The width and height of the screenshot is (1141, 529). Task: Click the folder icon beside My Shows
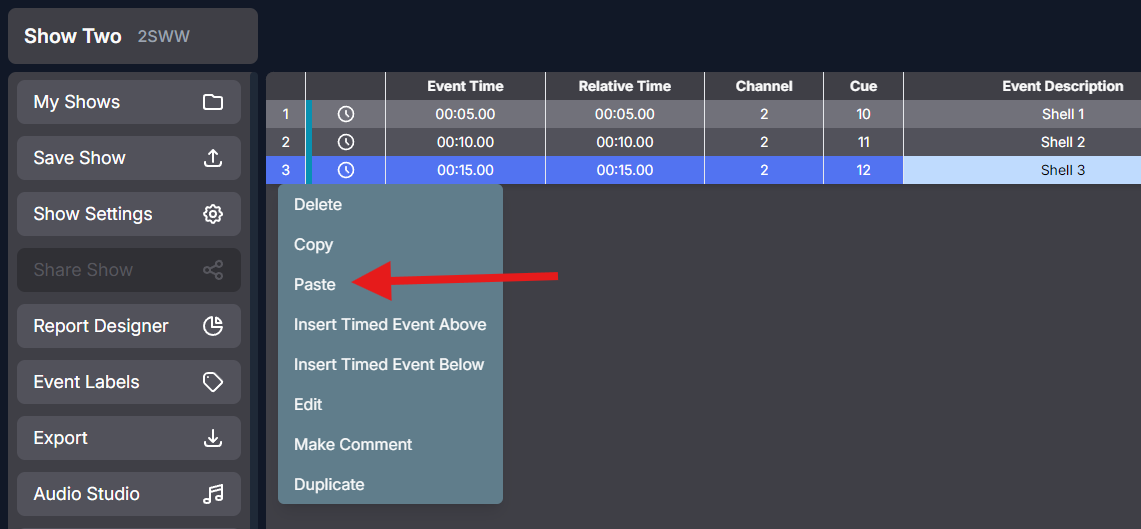[x=212, y=102]
